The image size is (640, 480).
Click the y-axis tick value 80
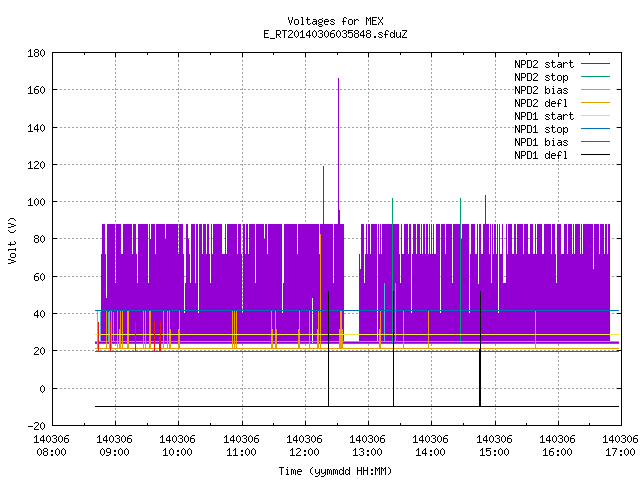click(x=39, y=239)
